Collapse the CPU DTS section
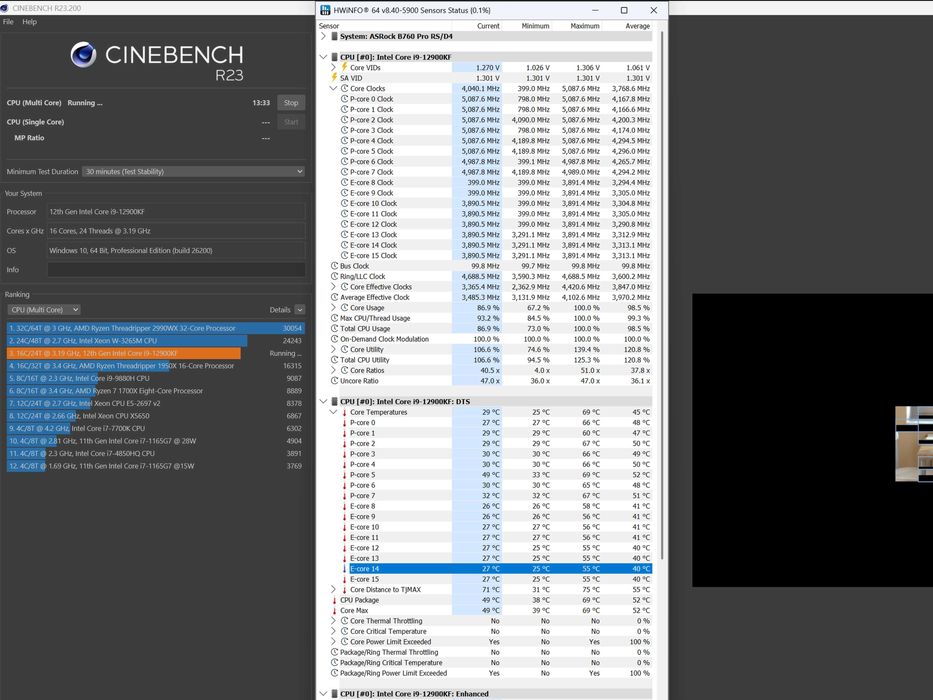Image resolution: width=933 pixels, height=700 pixels. (323, 402)
